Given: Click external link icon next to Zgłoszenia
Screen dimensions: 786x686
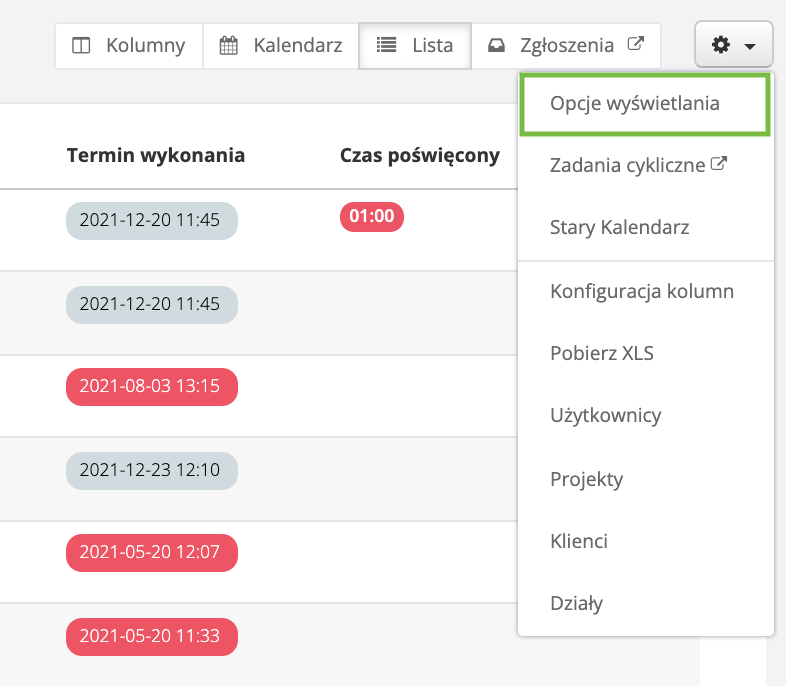Looking at the screenshot, I should [x=634, y=45].
